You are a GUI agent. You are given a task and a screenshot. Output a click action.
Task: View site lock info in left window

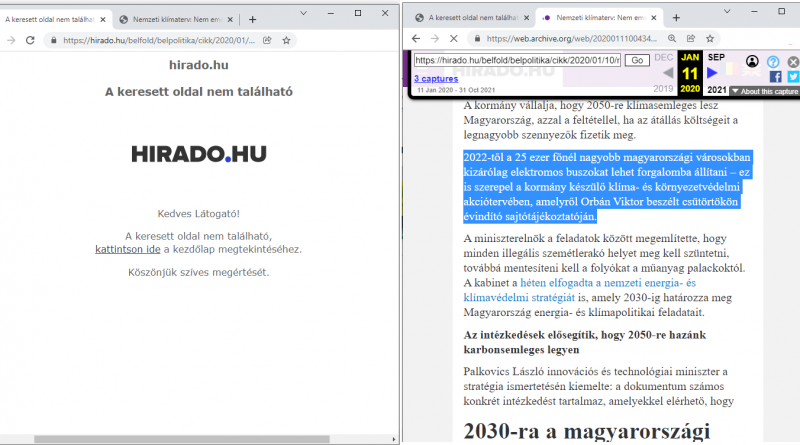[x=54, y=40]
